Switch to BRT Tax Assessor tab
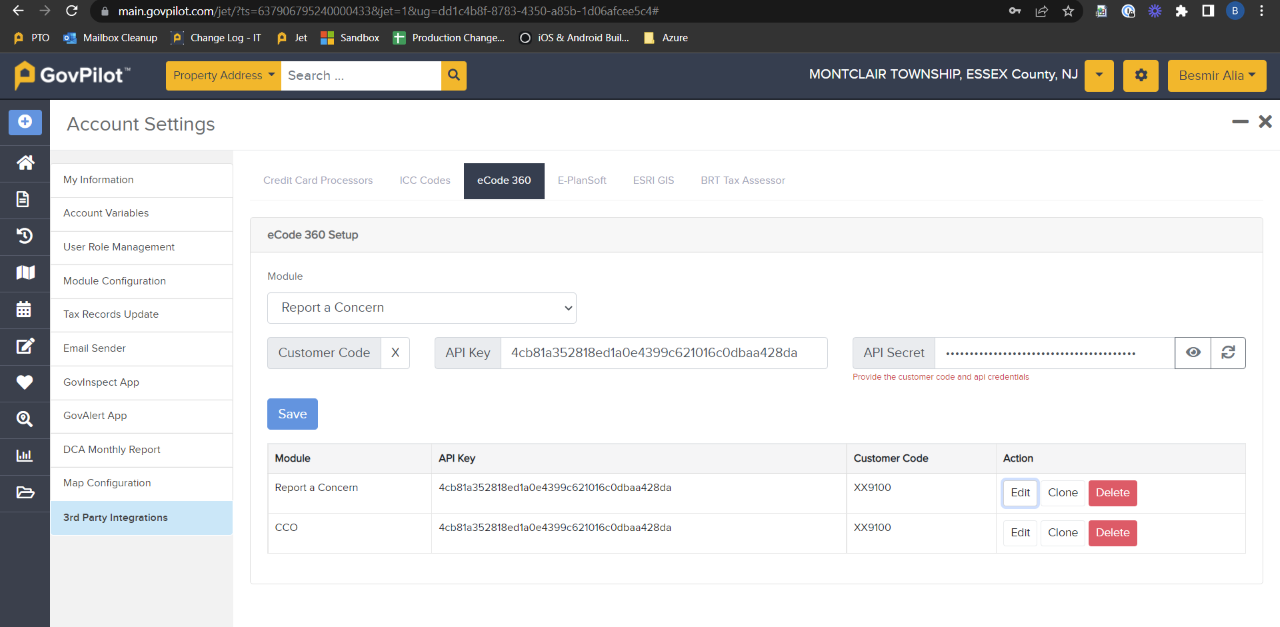Viewport: 1280px width, 627px height. [x=743, y=181]
